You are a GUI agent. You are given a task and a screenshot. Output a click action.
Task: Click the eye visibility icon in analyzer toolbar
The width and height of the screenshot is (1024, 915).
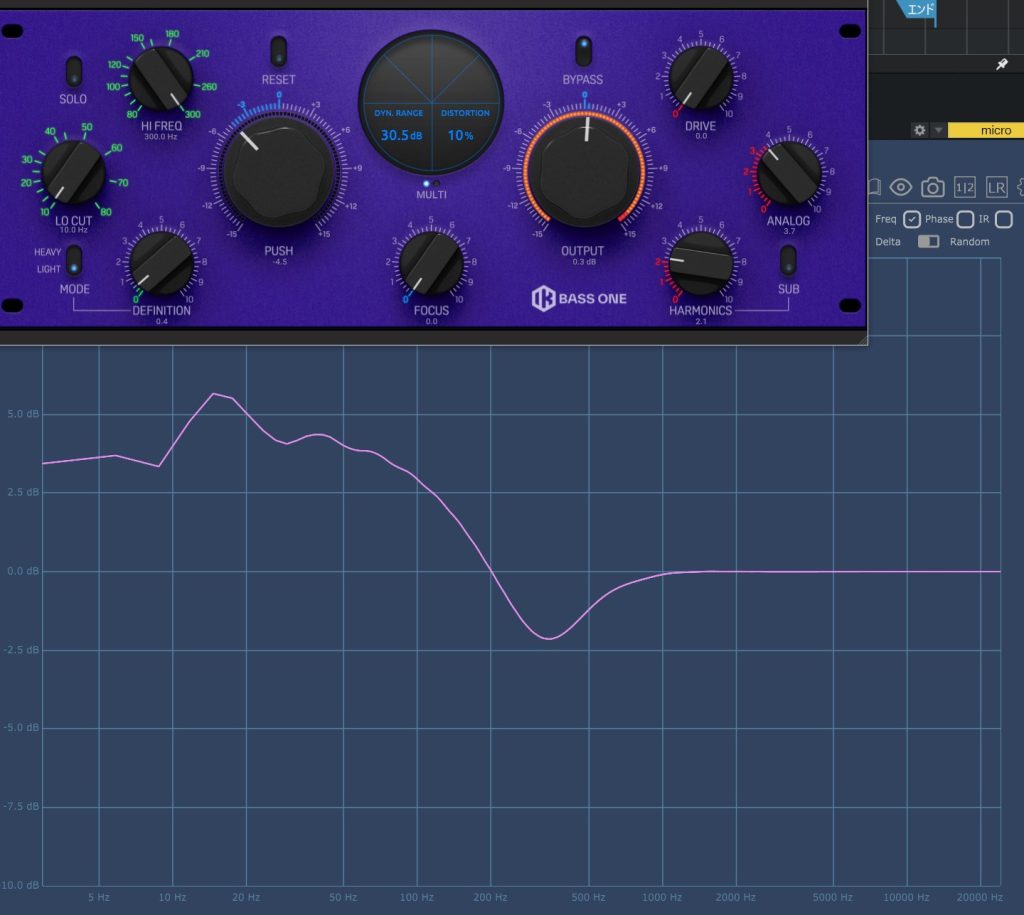(901, 187)
